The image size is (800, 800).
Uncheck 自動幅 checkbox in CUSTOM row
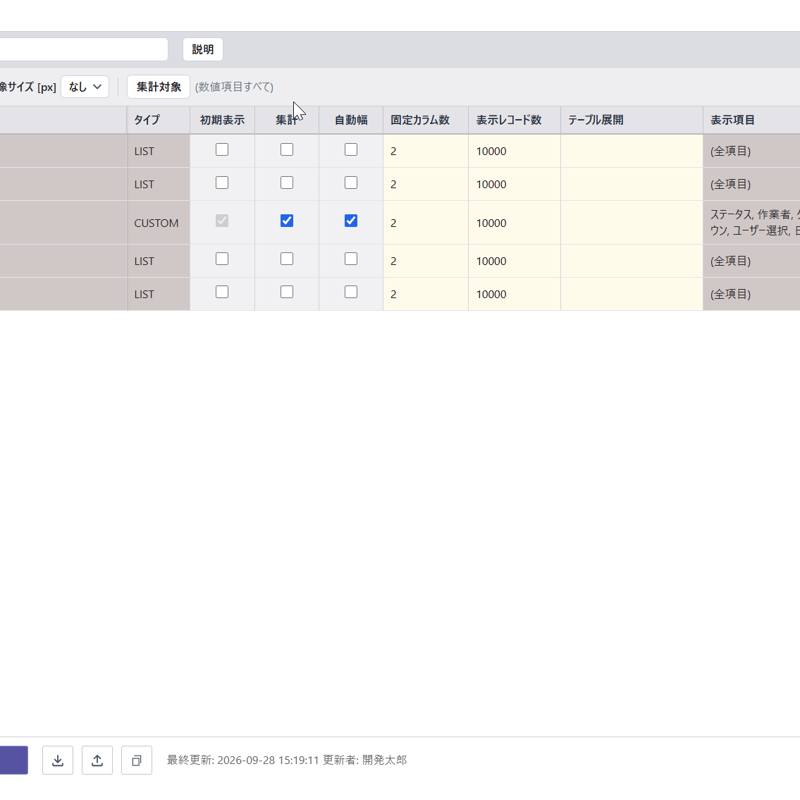(x=351, y=220)
